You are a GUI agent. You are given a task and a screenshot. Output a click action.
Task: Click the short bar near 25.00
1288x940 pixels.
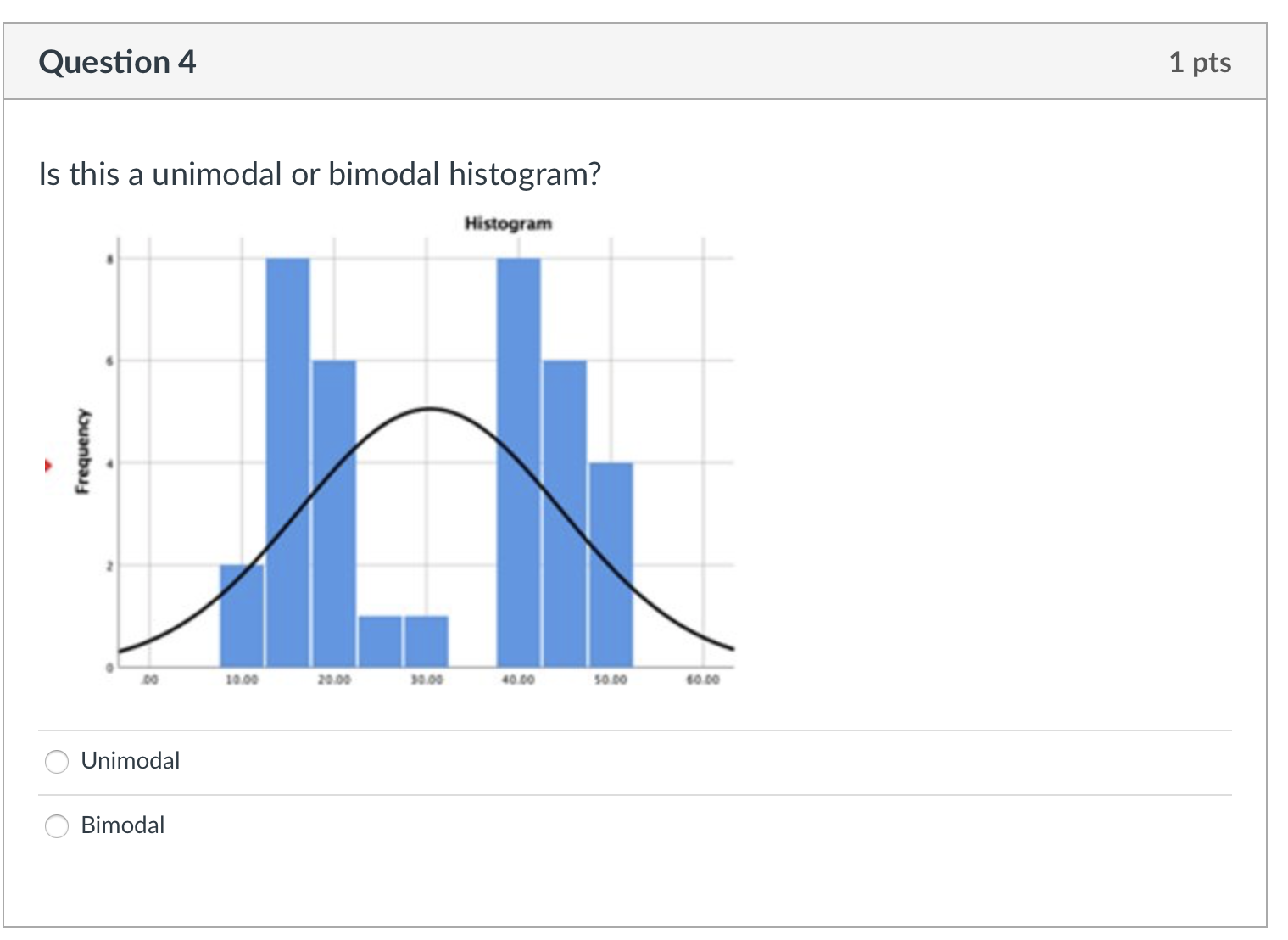382,641
